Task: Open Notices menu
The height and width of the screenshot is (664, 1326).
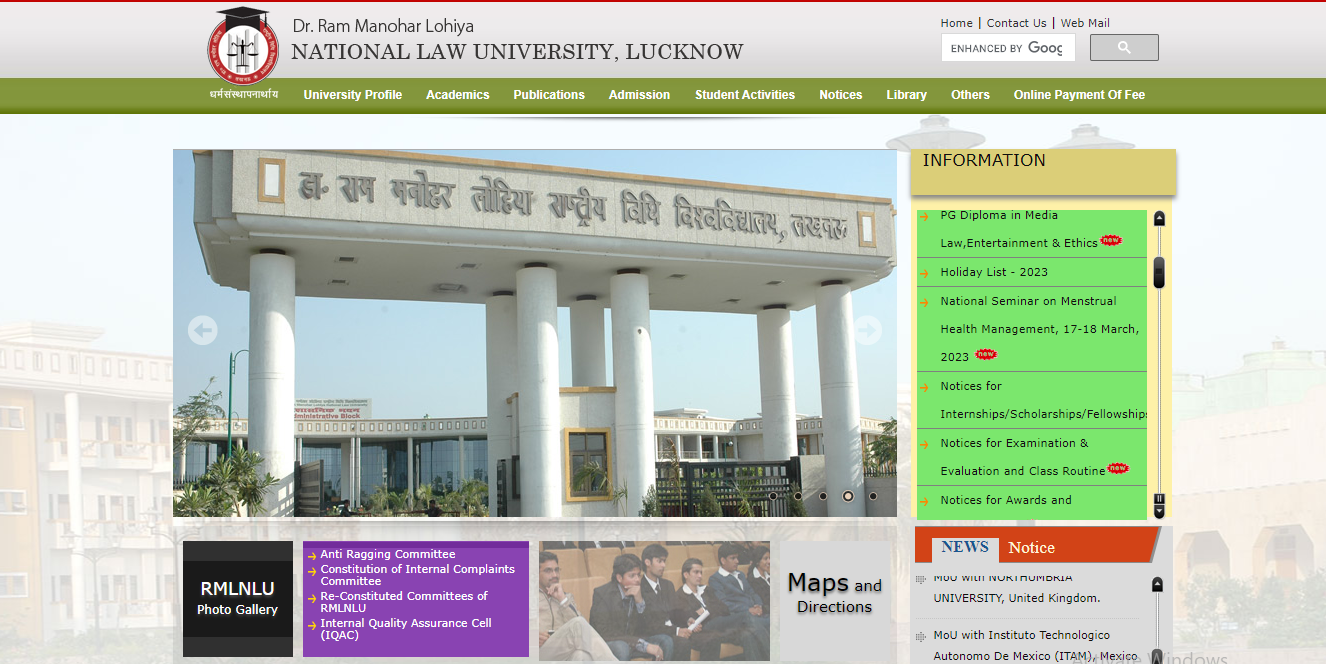Action: (841, 95)
